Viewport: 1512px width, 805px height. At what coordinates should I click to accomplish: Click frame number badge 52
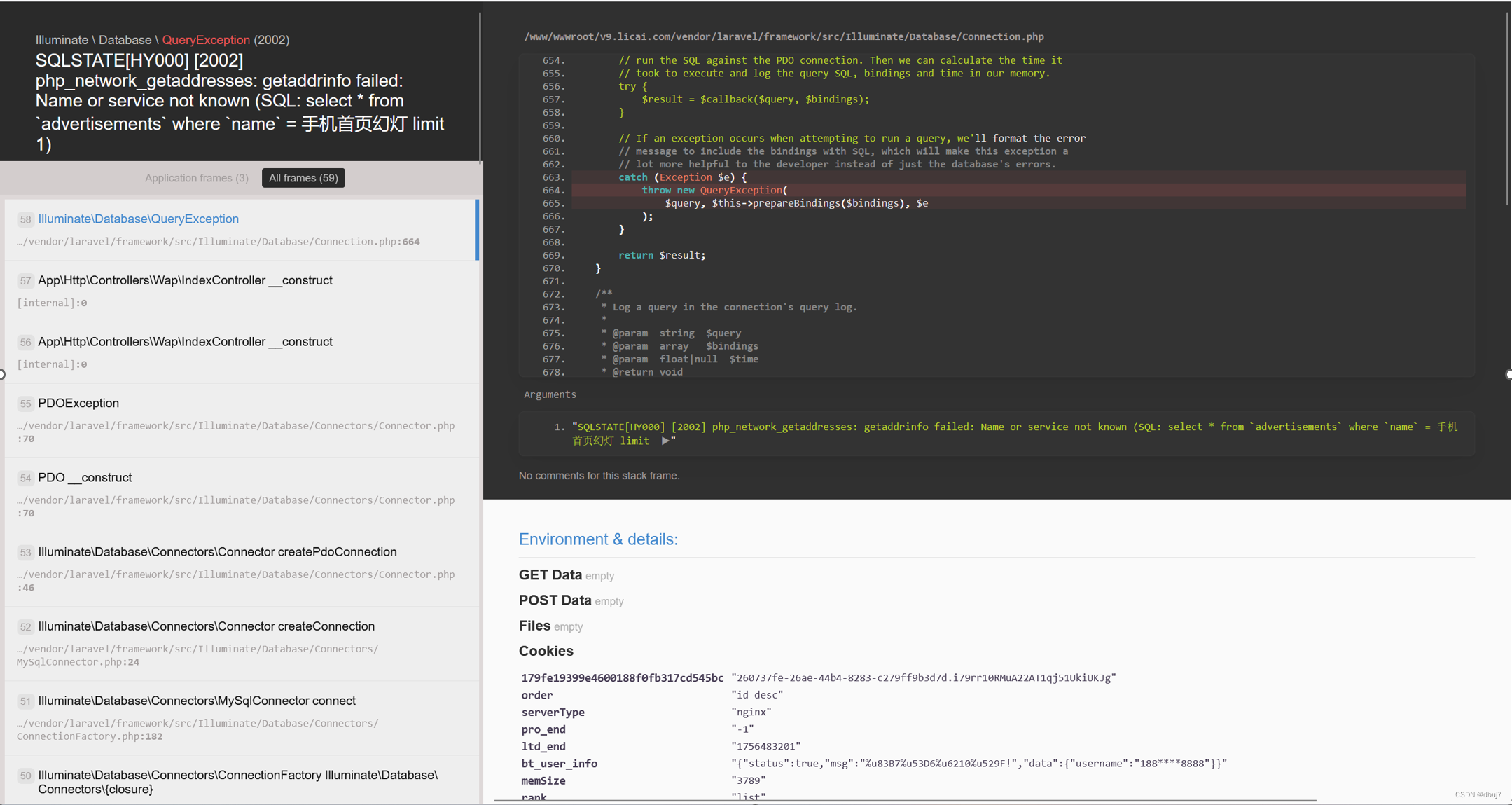coord(25,626)
